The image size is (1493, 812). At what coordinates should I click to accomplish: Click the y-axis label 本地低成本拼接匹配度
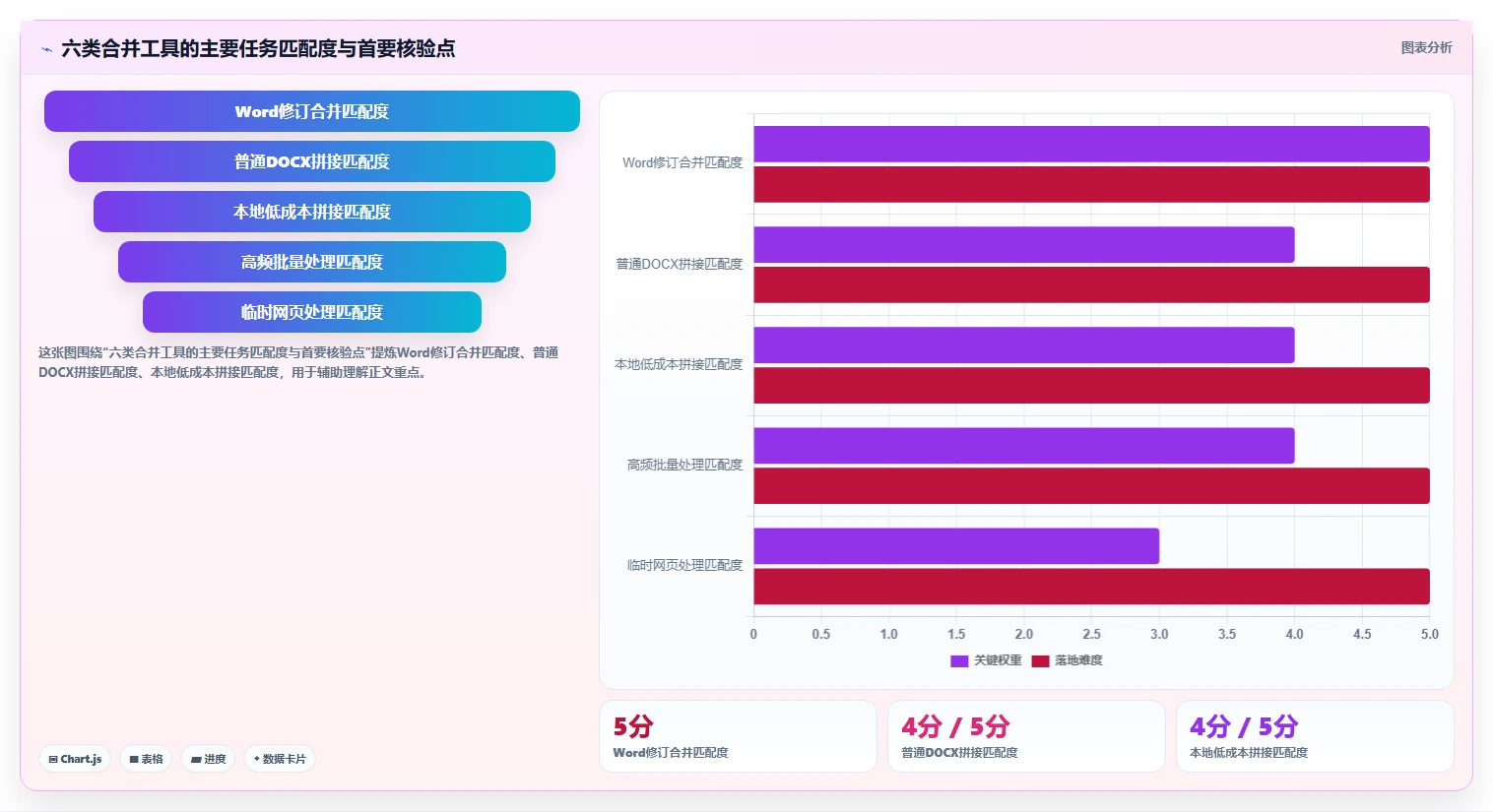pyautogui.click(x=679, y=364)
